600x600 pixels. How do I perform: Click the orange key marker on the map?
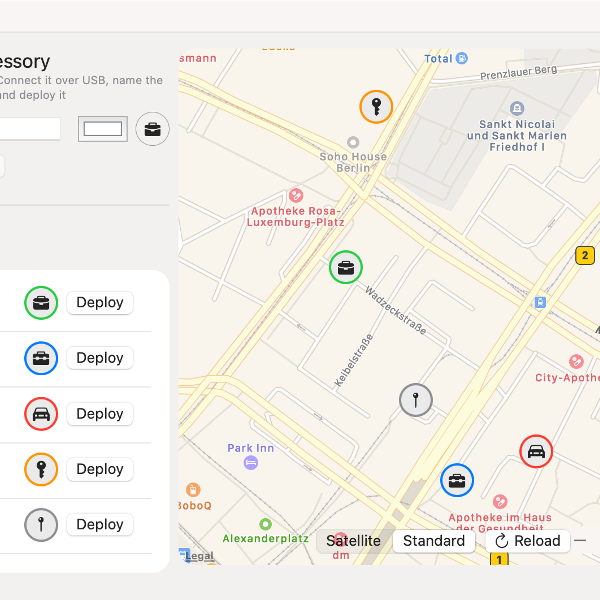pyautogui.click(x=376, y=106)
